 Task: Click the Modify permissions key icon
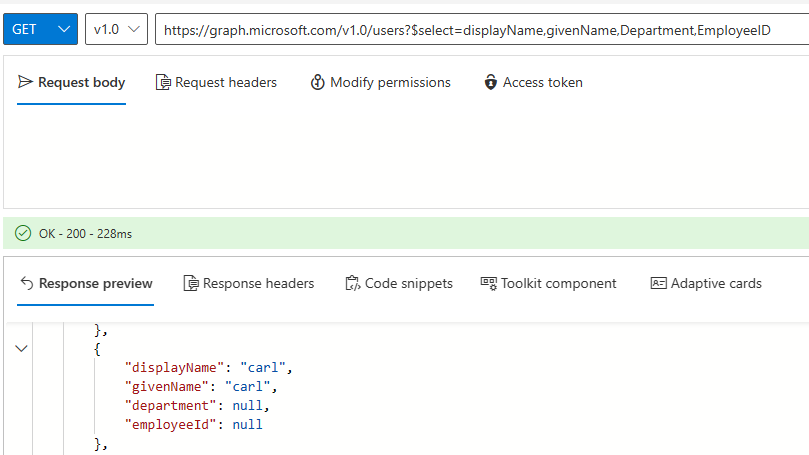(x=317, y=82)
